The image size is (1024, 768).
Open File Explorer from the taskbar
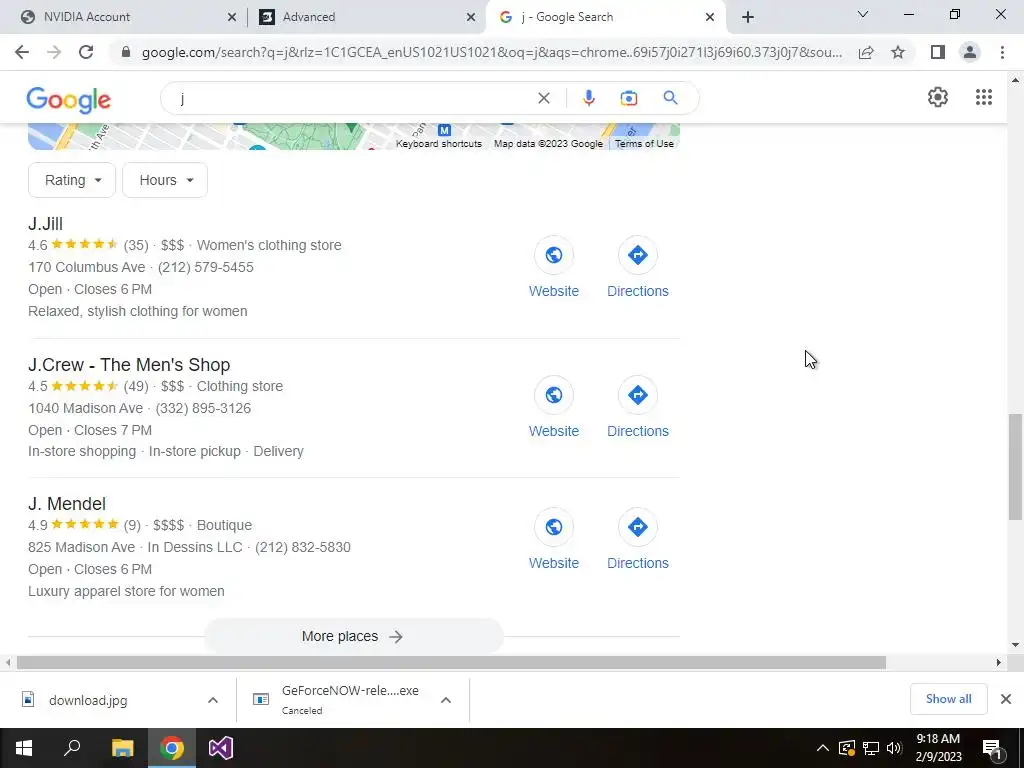click(x=122, y=748)
